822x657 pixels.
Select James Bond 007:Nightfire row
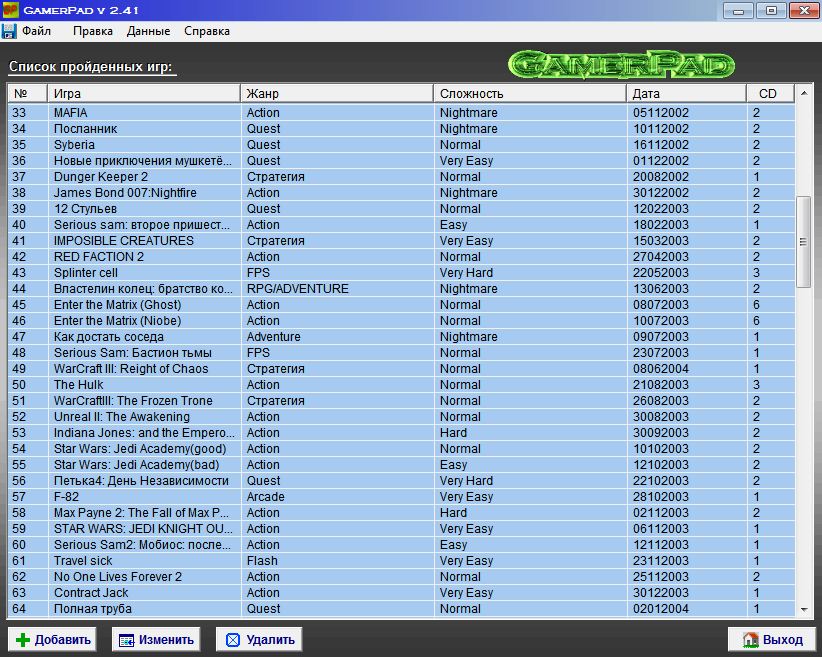point(402,192)
